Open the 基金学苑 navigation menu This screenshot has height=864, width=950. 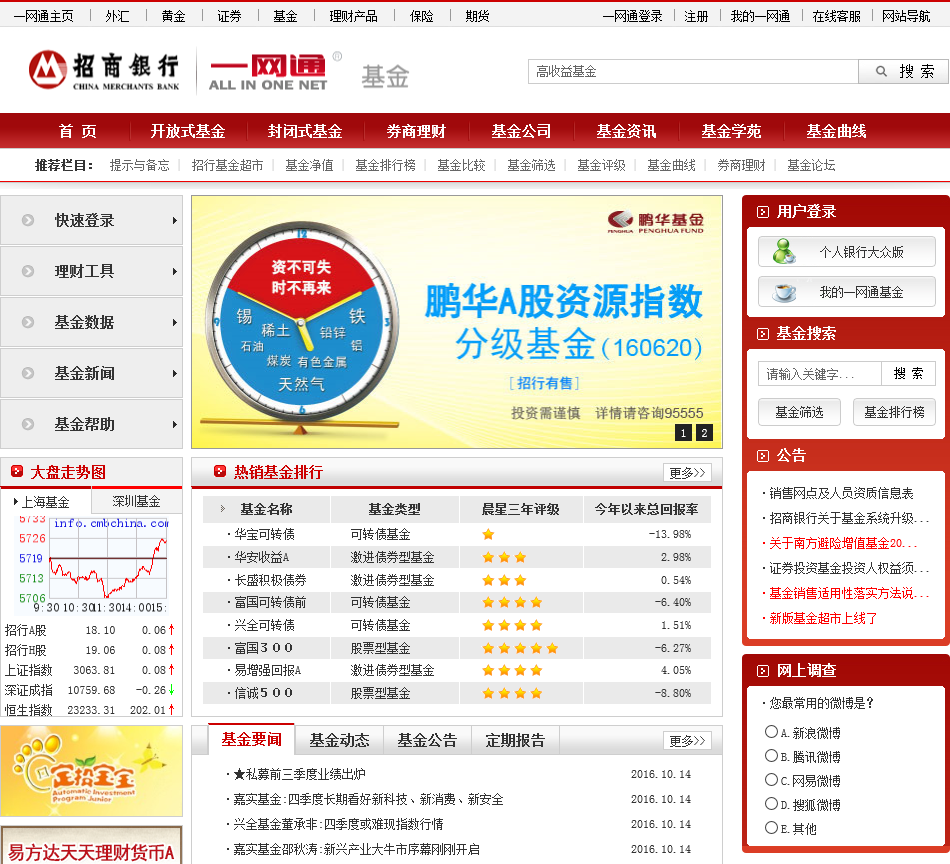click(731, 131)
